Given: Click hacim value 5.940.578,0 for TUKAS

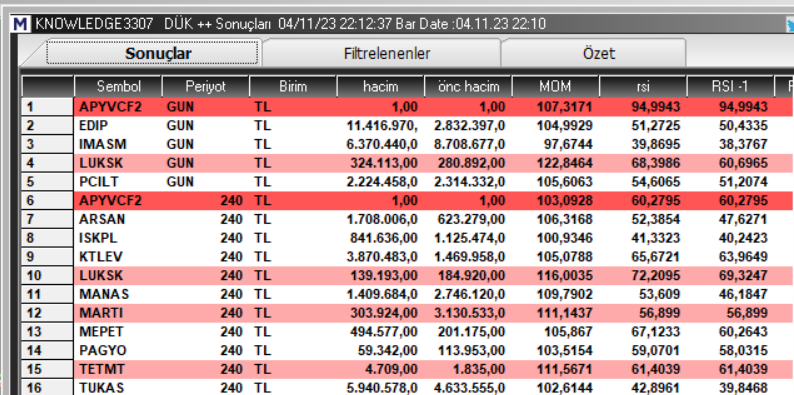Looking at the screenshot, I should coord(382,388).
